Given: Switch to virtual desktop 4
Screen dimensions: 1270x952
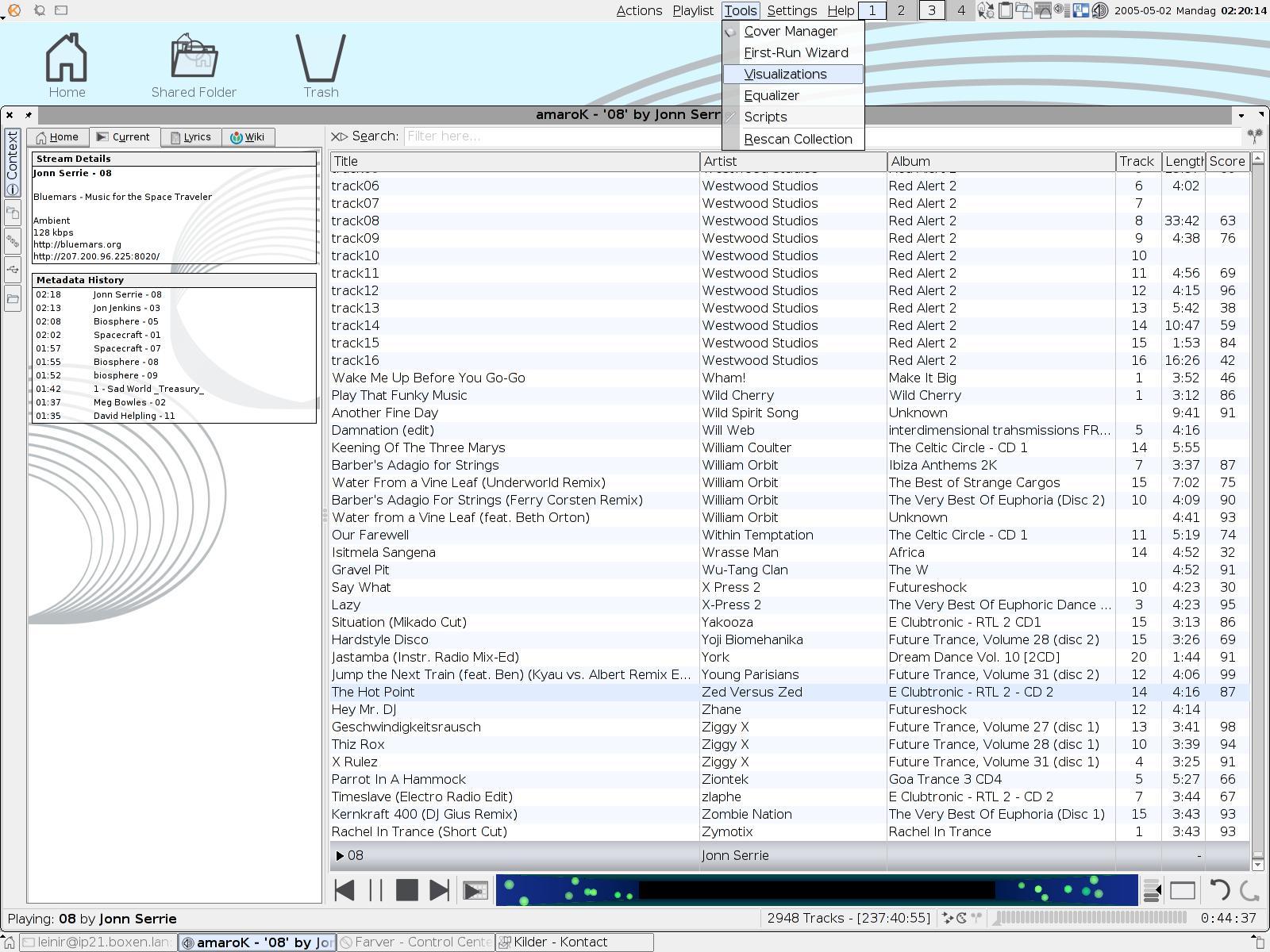Looking at the screenshot, I should (961, 10).
